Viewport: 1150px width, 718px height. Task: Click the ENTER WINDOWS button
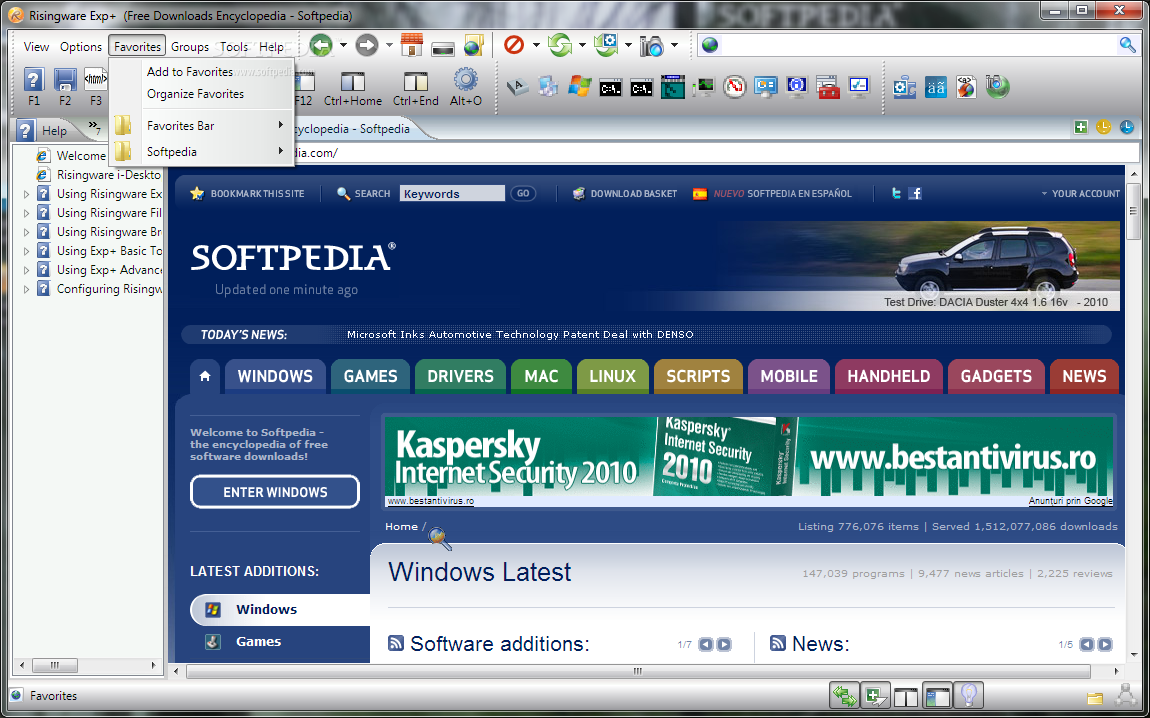coord(275,492)
